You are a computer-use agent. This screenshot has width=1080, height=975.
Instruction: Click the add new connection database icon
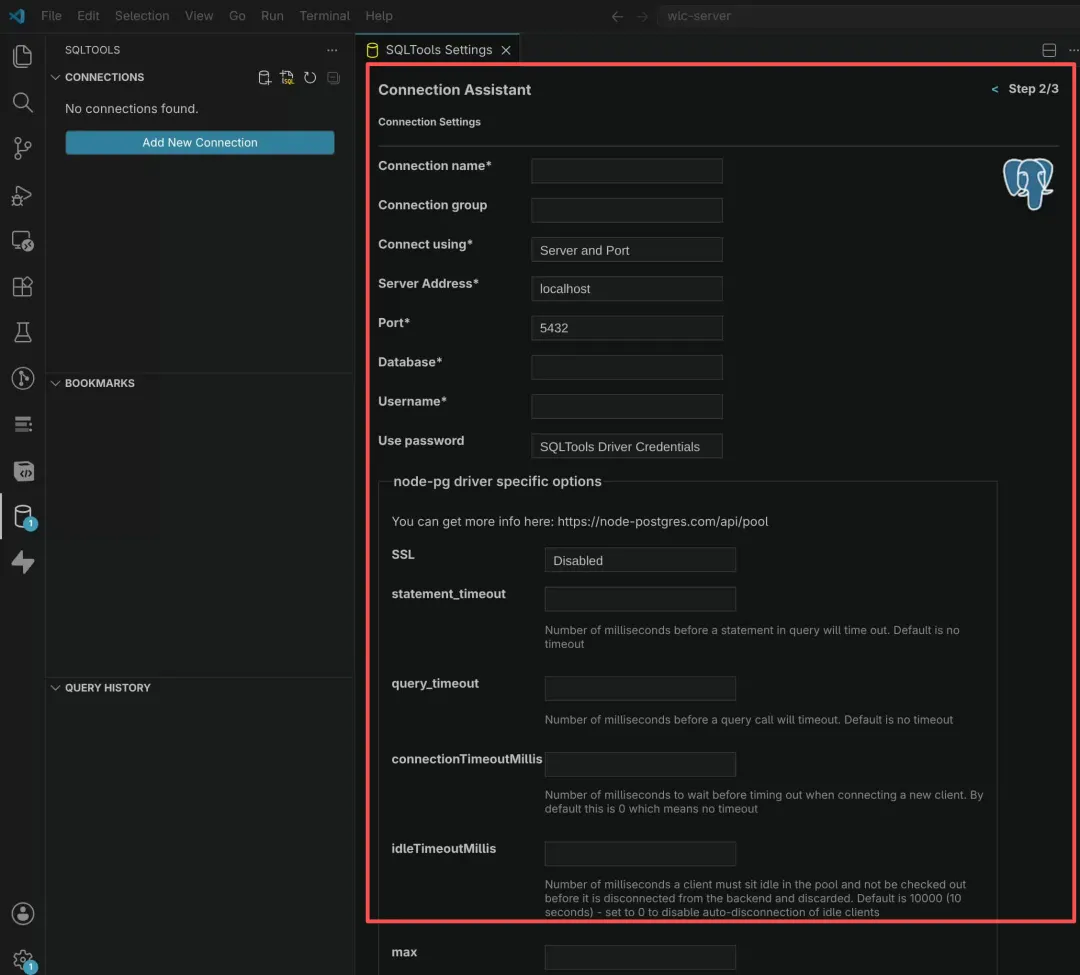tap(264, 78)
